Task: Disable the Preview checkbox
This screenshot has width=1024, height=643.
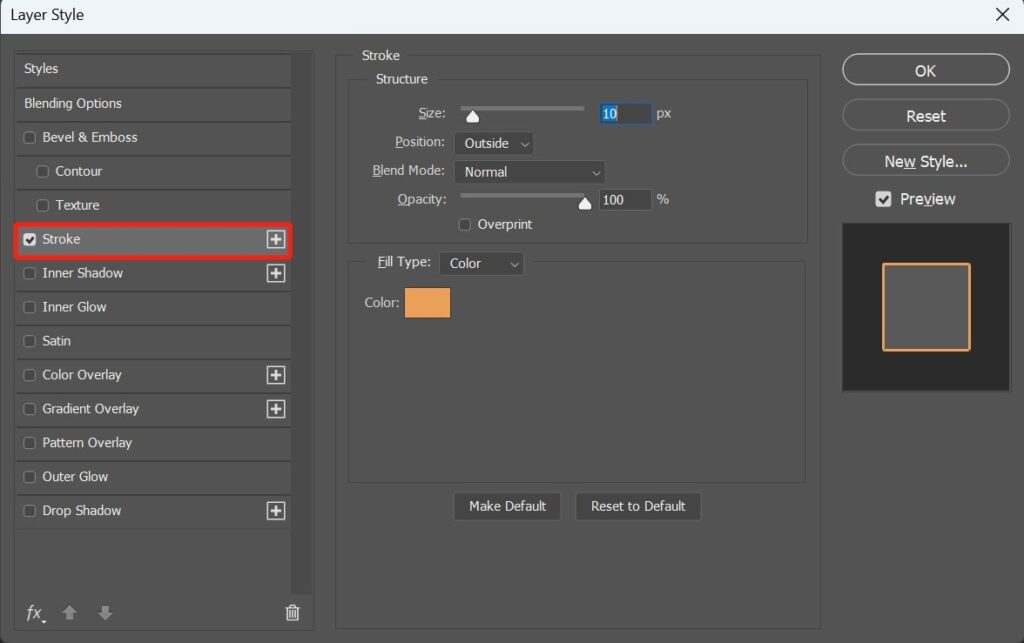Action: 883,198
